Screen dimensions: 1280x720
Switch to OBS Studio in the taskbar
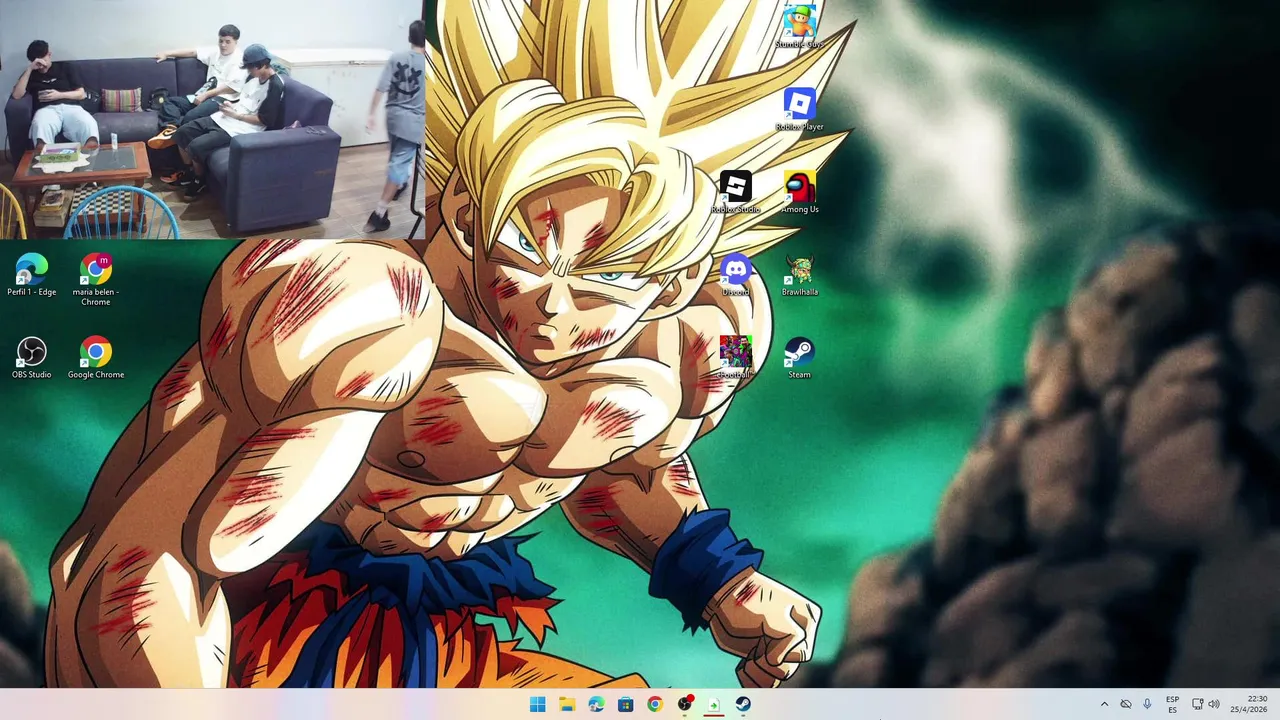pyautogui.click(x=684, y=704)
